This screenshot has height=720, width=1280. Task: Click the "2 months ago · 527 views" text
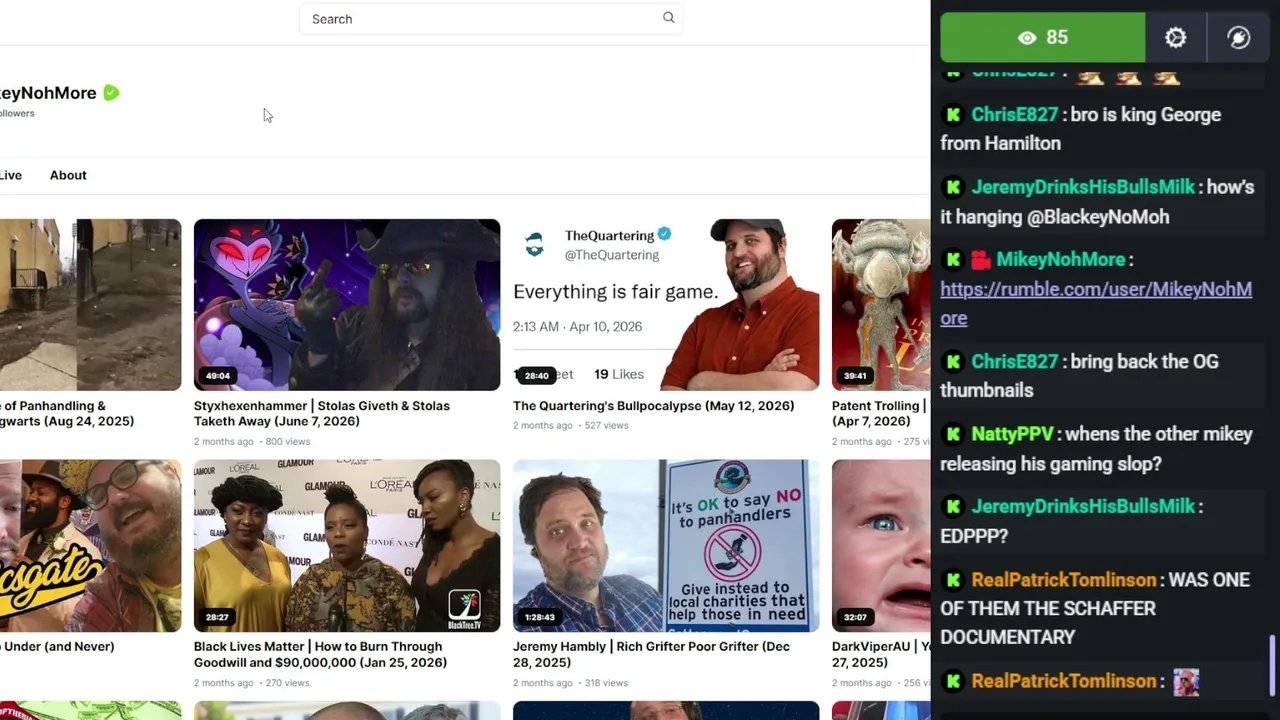pos(571,426)
